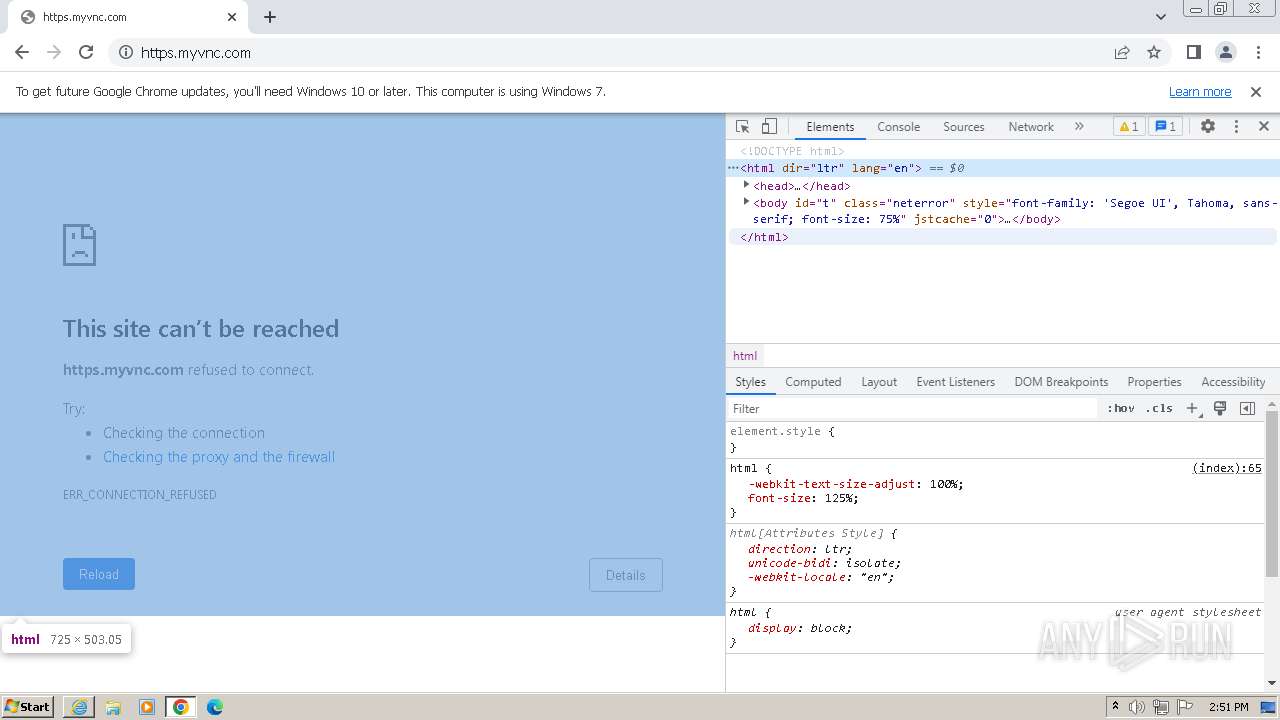Viewport: 1280px width, 720px height.
Task: Click the display: block declaration
Action: pos(800,628)
